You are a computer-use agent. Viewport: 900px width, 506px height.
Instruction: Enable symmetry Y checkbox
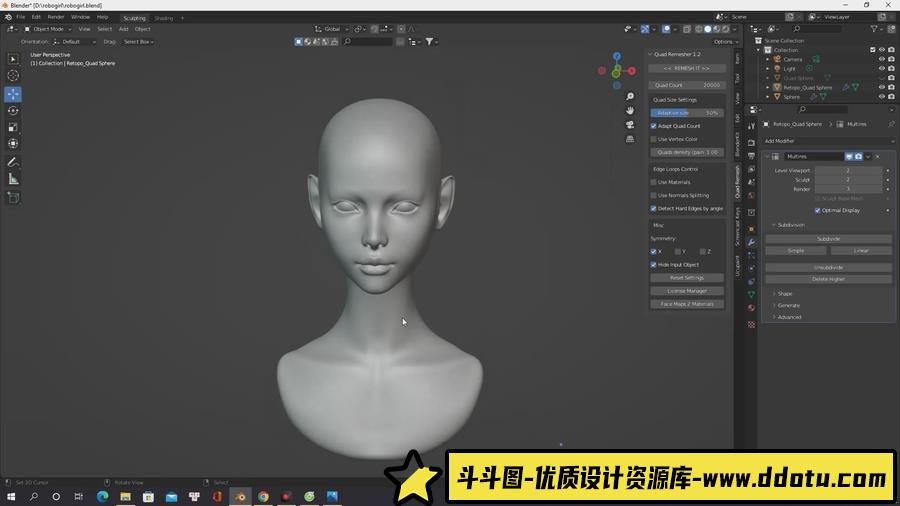[x=678, y=251]
